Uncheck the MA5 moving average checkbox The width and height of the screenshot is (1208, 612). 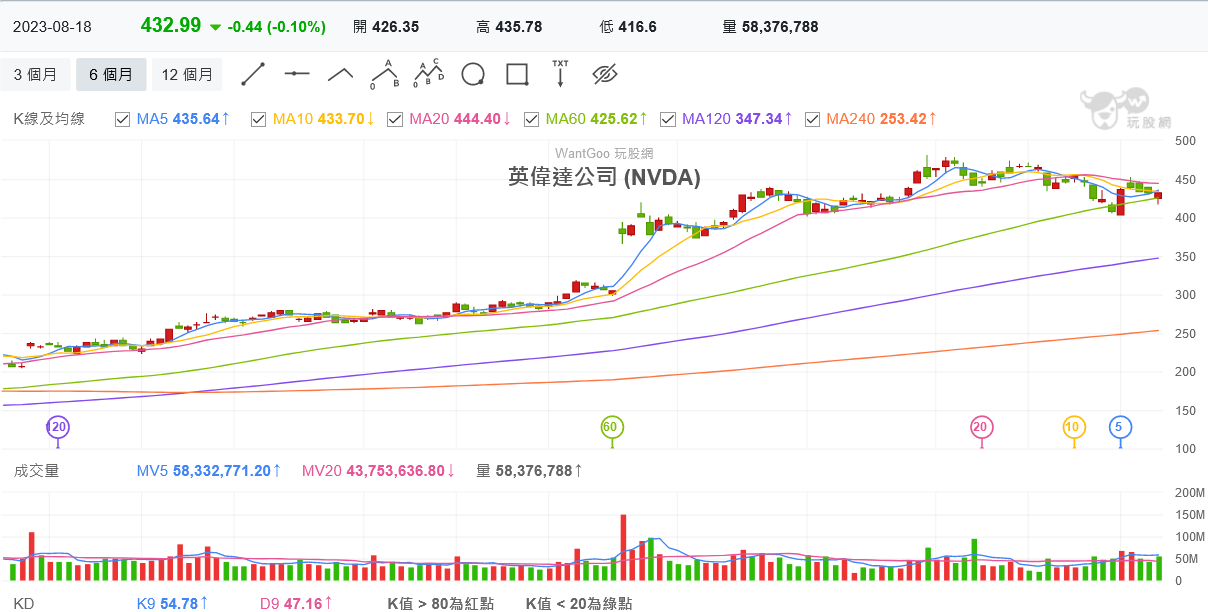click(123, 119)
